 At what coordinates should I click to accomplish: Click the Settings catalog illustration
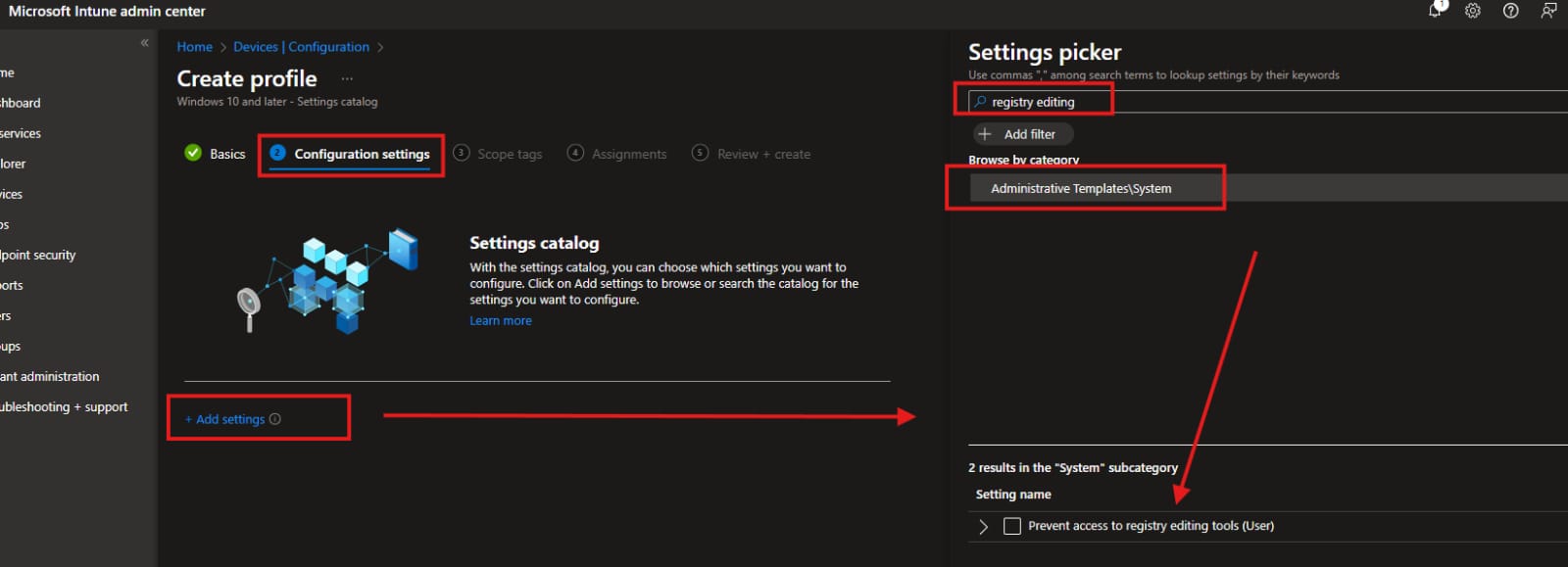click(328, 281)
